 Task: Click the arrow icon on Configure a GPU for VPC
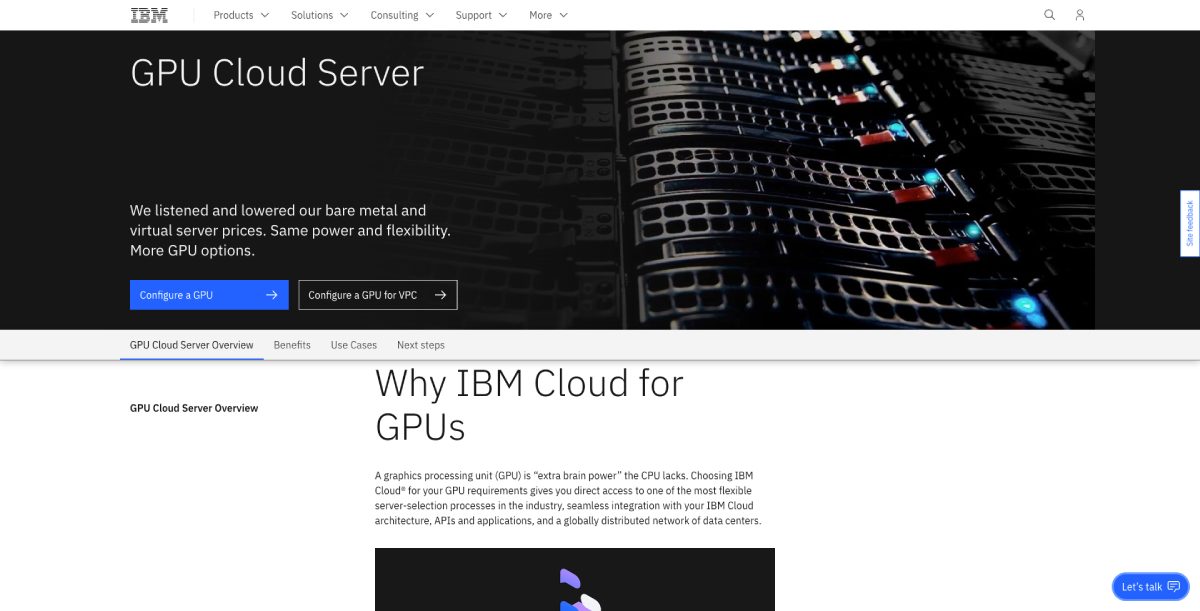(440, 294)
